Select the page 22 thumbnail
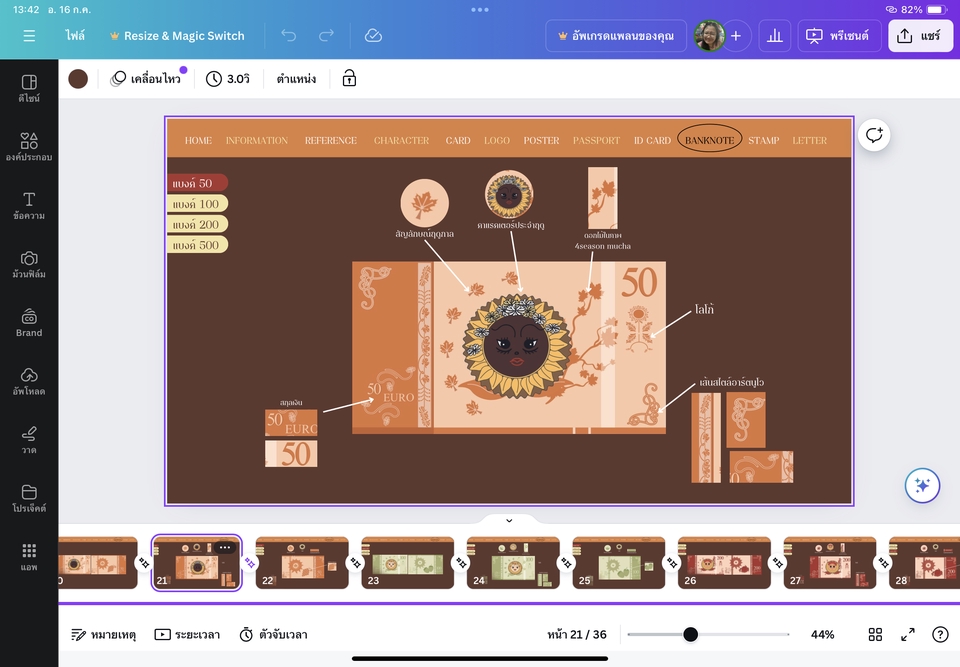960x667 pixels. [x=302, y=563]
